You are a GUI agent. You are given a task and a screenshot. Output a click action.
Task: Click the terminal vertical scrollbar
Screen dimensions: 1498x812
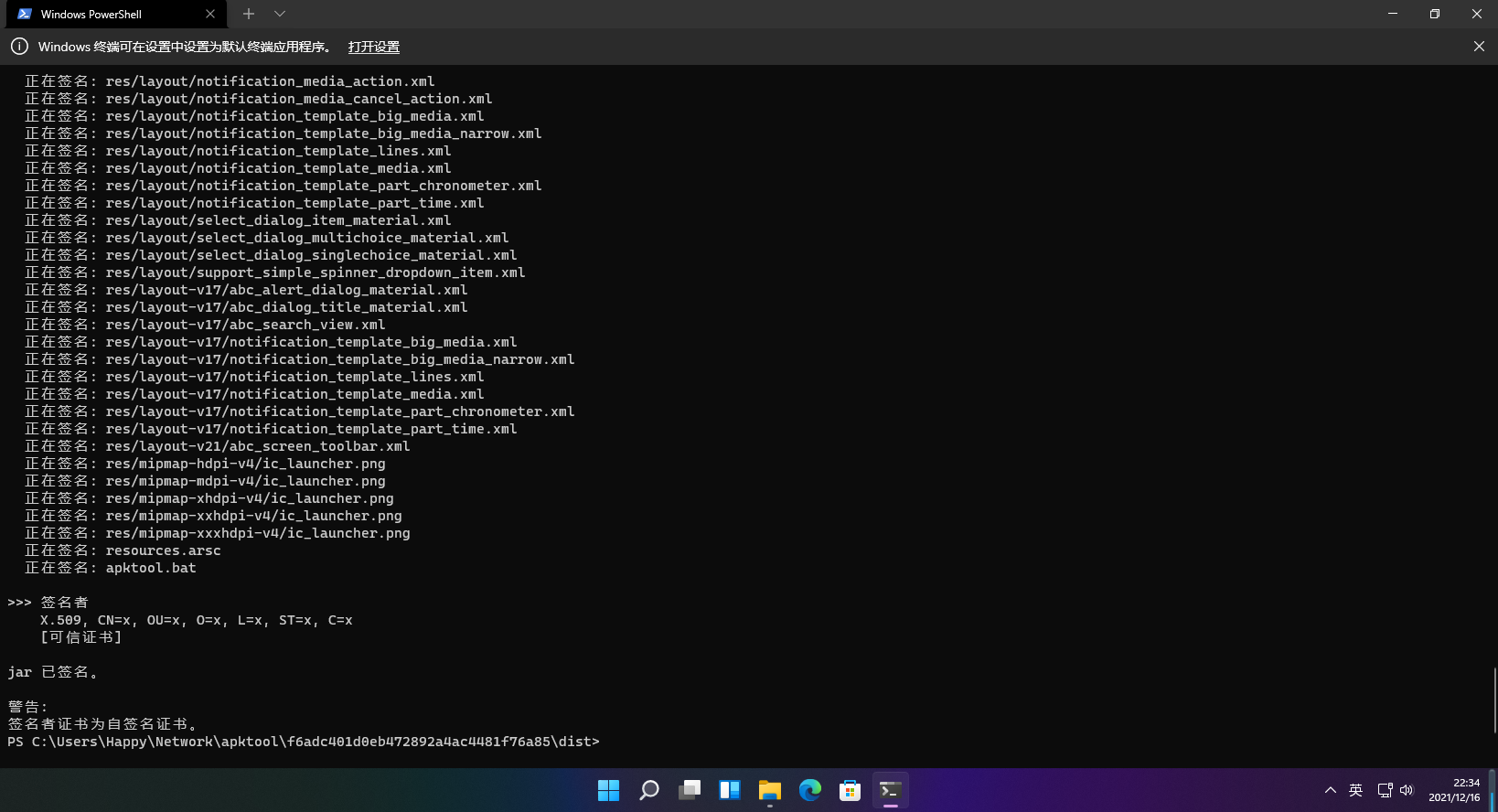(1494, 700)
